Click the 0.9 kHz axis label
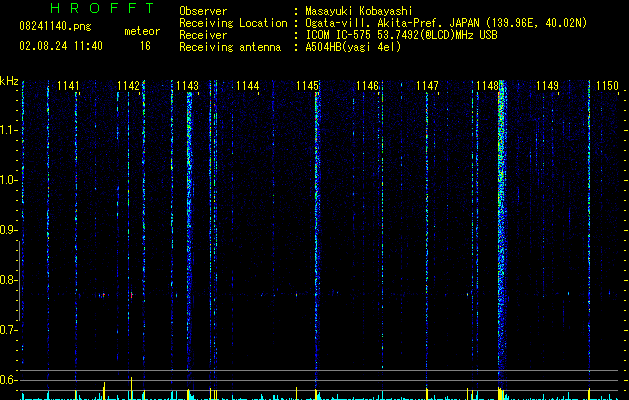The height and width of the screenshot is (400, 629). [8, 230]
